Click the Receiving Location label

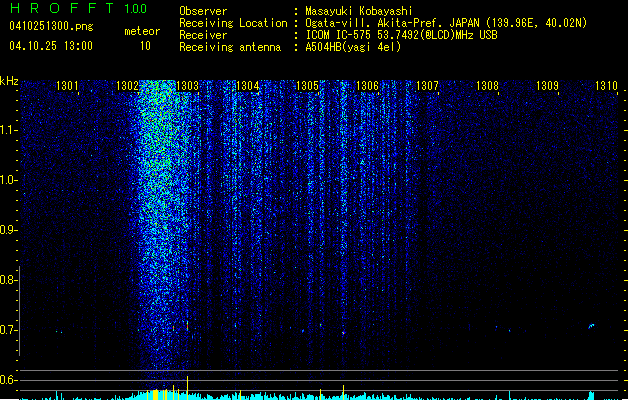233,23
